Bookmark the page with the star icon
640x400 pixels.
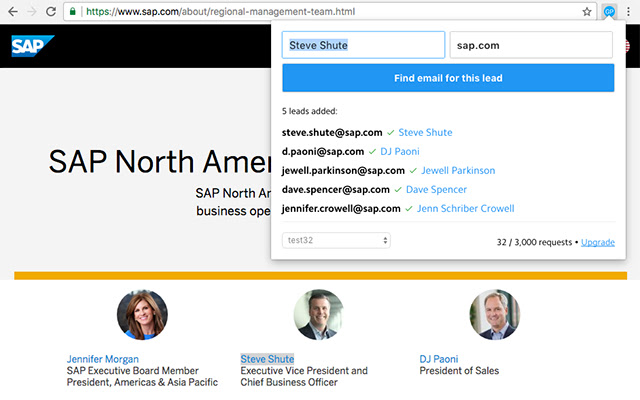click(x=587, y=12)
